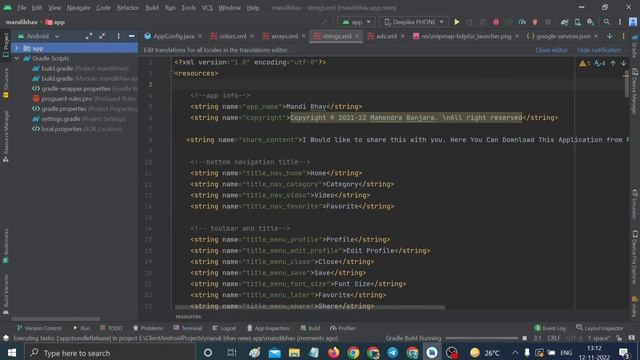The height and width of the screenshot is (360, 640).
Task: Open File Explorer from the taskbar
Action: [x=294, y=353]
